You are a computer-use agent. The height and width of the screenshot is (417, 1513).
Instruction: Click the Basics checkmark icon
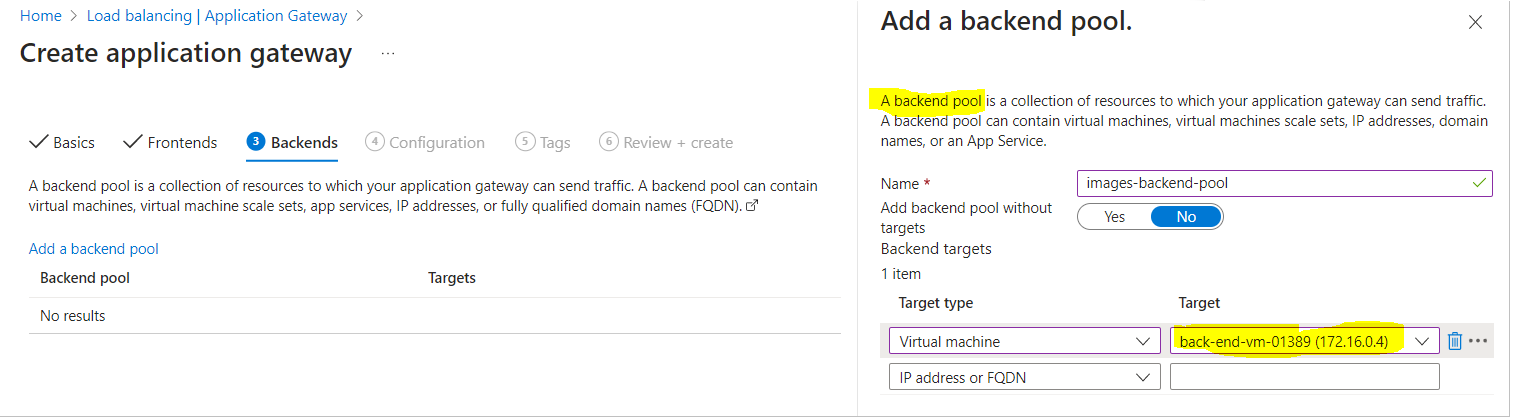click(39, 142)
